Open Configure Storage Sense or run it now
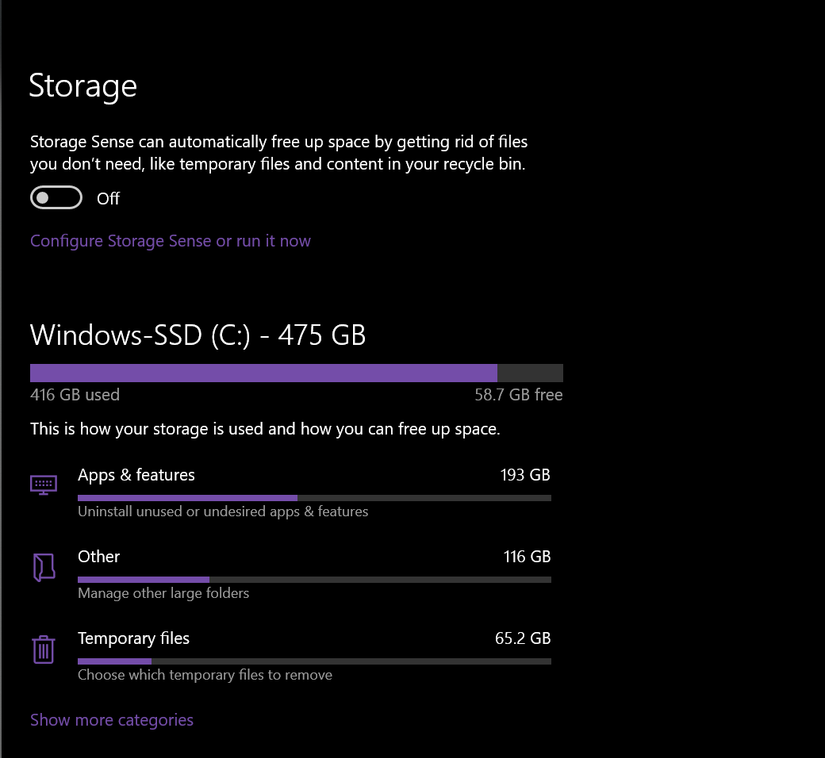This screenshot has width=825, height=758. click(170, 241)
